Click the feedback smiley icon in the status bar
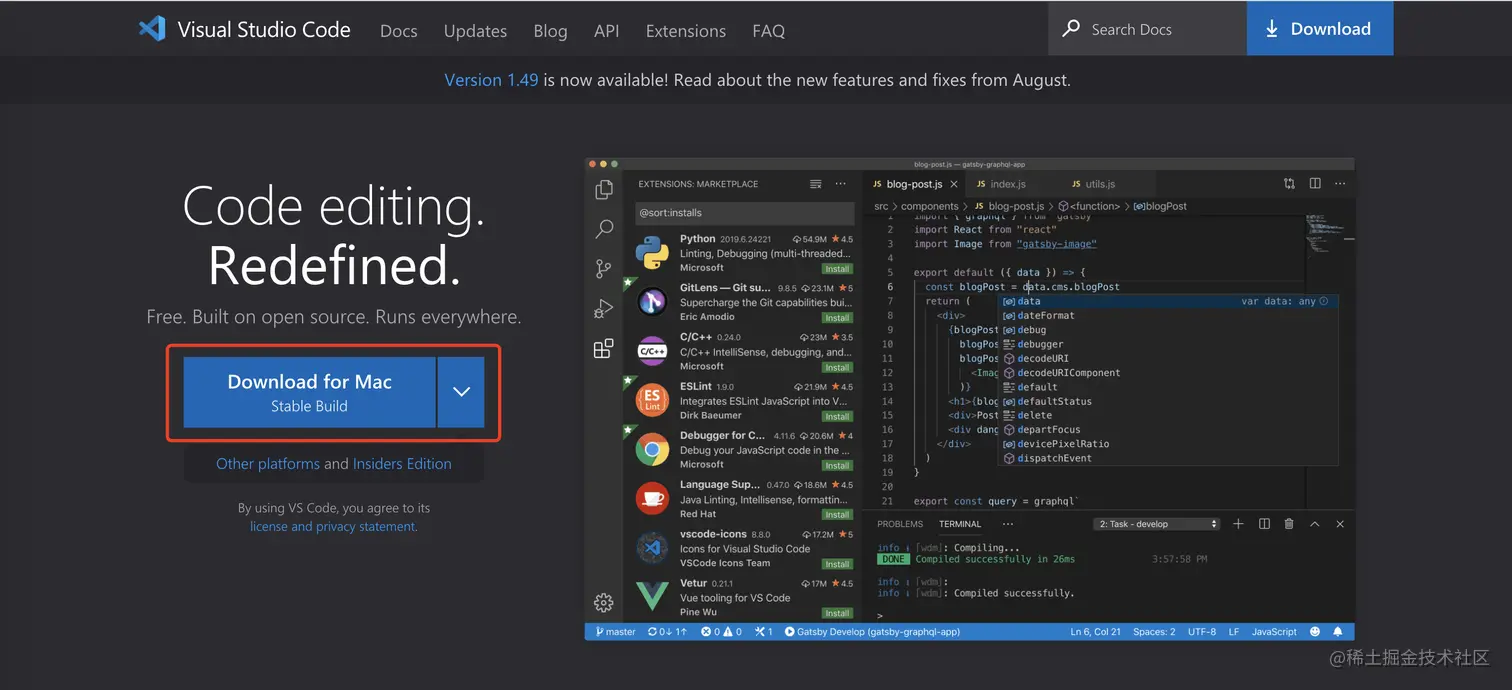 pyautogui.click(x=1314, y=632)
